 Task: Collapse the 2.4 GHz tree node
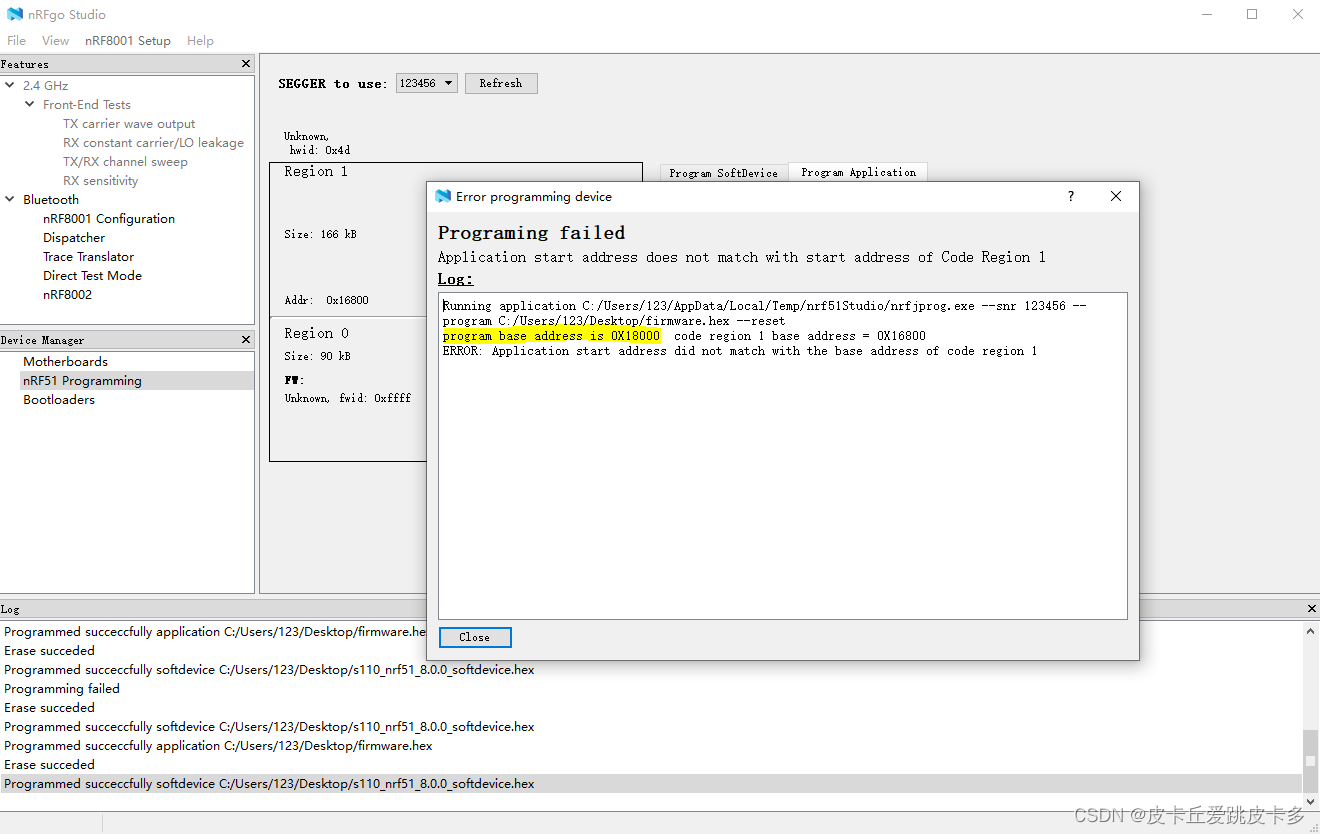[10, 85]
